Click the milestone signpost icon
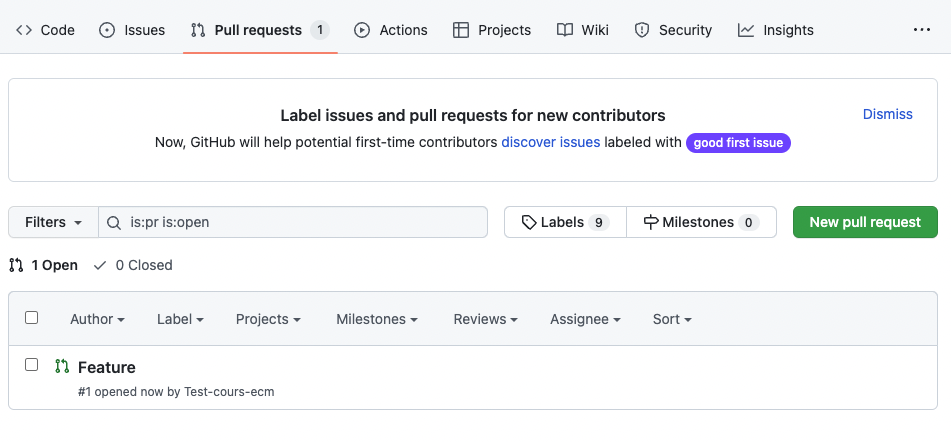Screen dimensions: 951x442 tap(651, 222)
